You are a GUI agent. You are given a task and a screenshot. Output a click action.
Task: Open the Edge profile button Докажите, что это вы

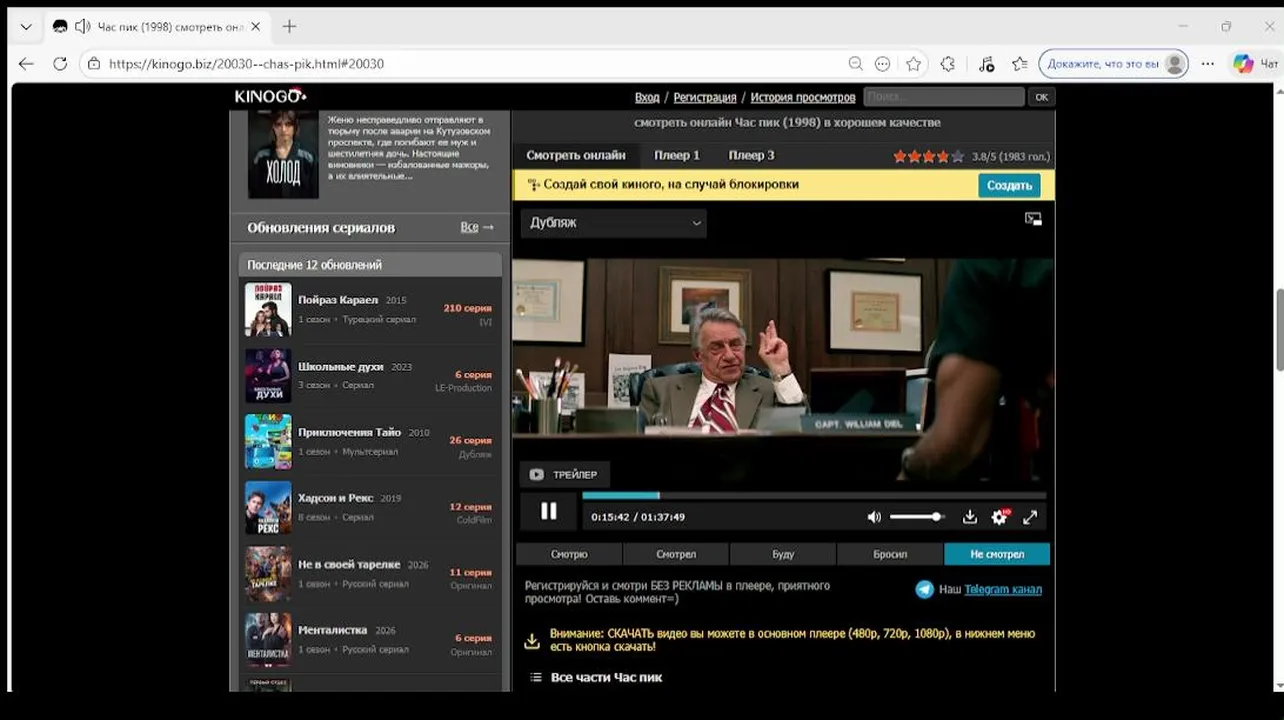click(x=1114, y=63)
